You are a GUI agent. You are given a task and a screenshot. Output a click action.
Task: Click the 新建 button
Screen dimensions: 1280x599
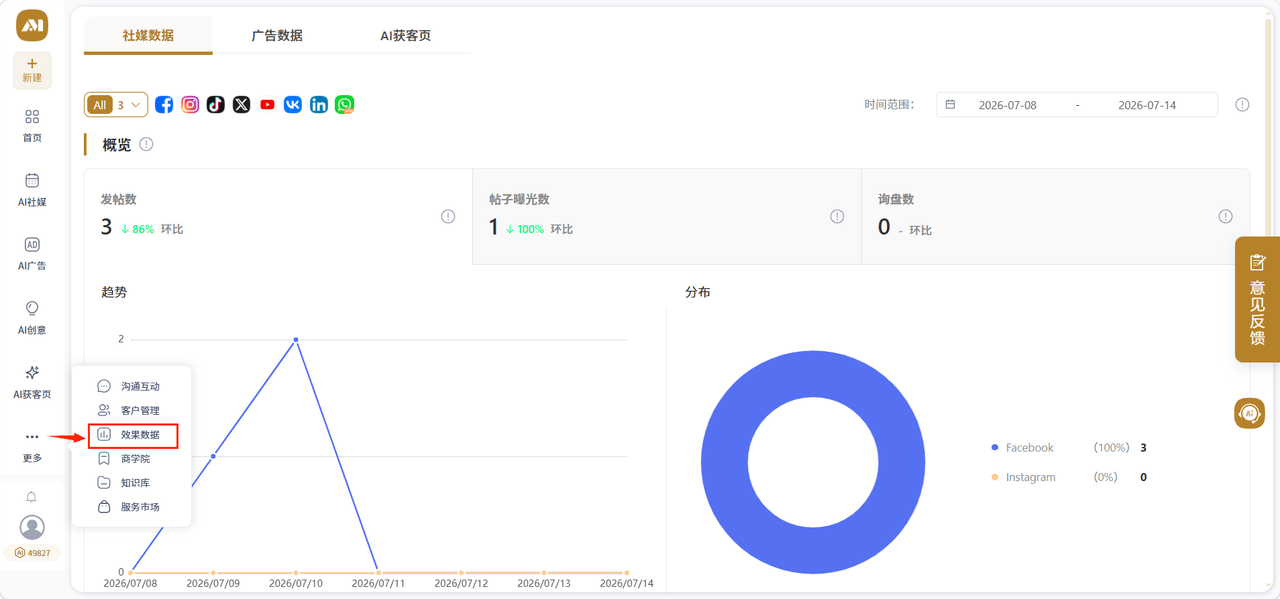(32, 70)
